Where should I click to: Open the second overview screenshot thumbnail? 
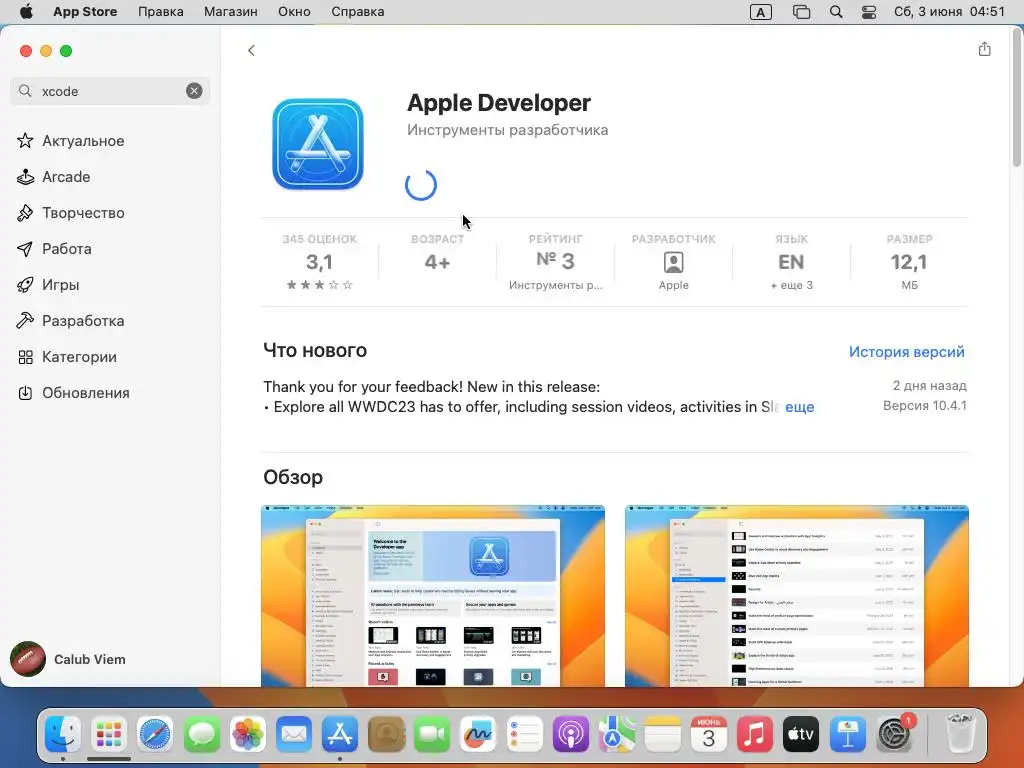click(797, 596)
